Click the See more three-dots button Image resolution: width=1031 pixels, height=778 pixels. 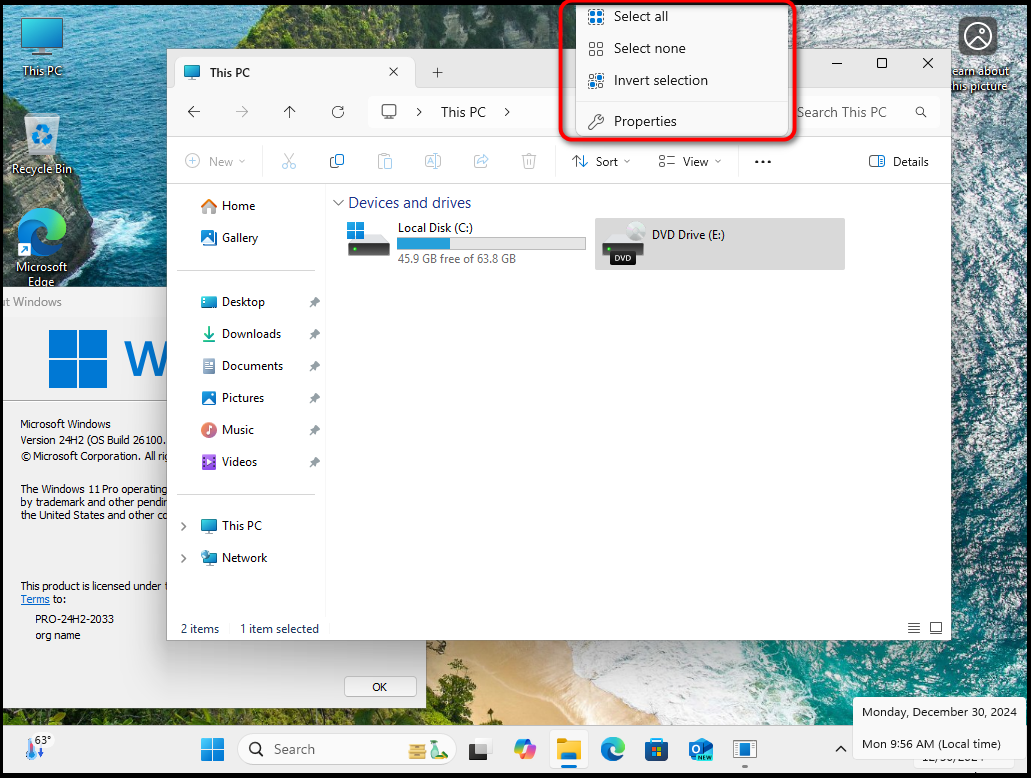click(x=763, y=162)
